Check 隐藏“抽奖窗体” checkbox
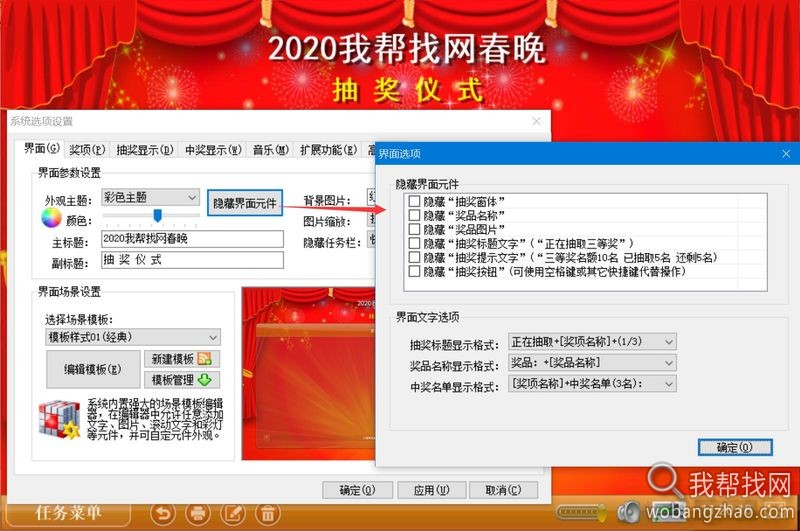The width and height of the screenshot is (800, 531). (414, 201)
